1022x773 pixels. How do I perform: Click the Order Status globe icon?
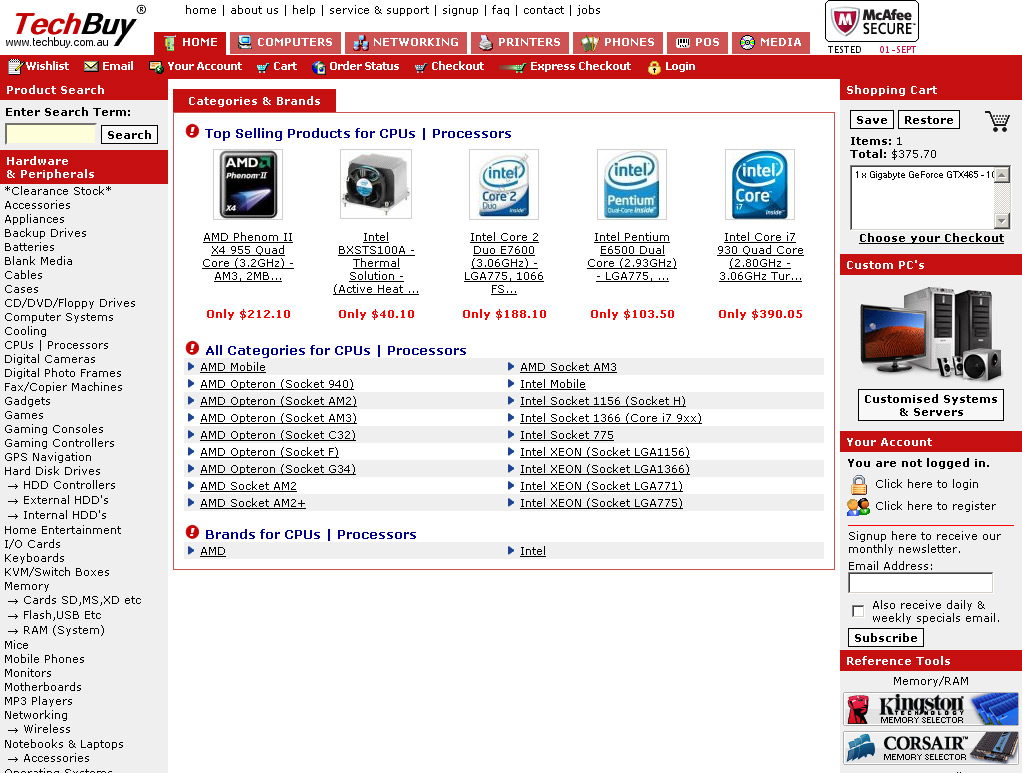click(x=318, y=67)
